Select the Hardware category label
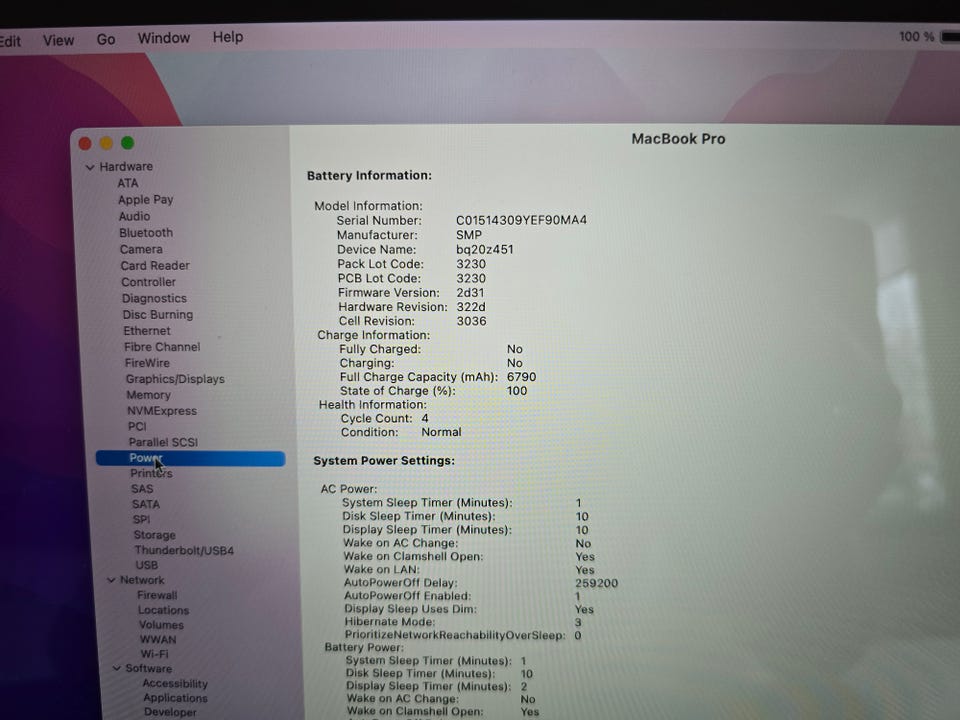This screenshot has height=720, width=960. point(126,167)
